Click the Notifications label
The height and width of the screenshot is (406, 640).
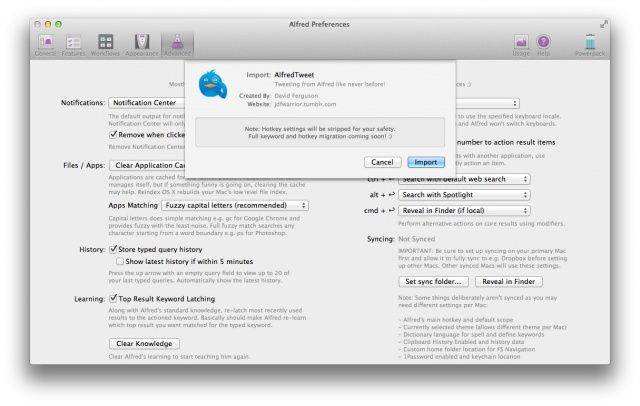point(83,103)
